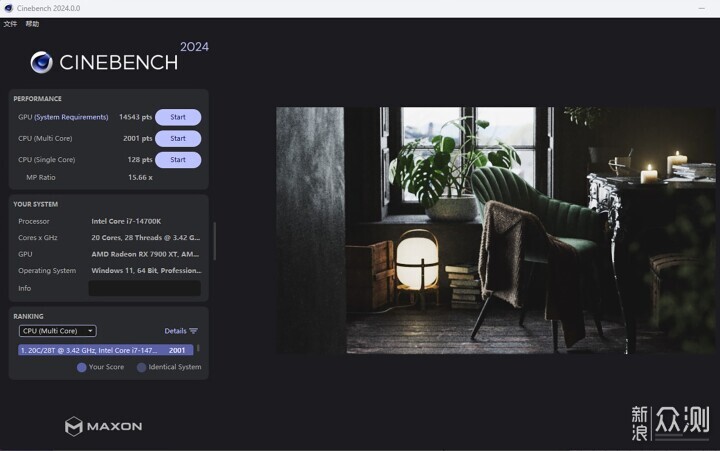Open the System Requirements link
720x451 pixels.
click(71, 117)
